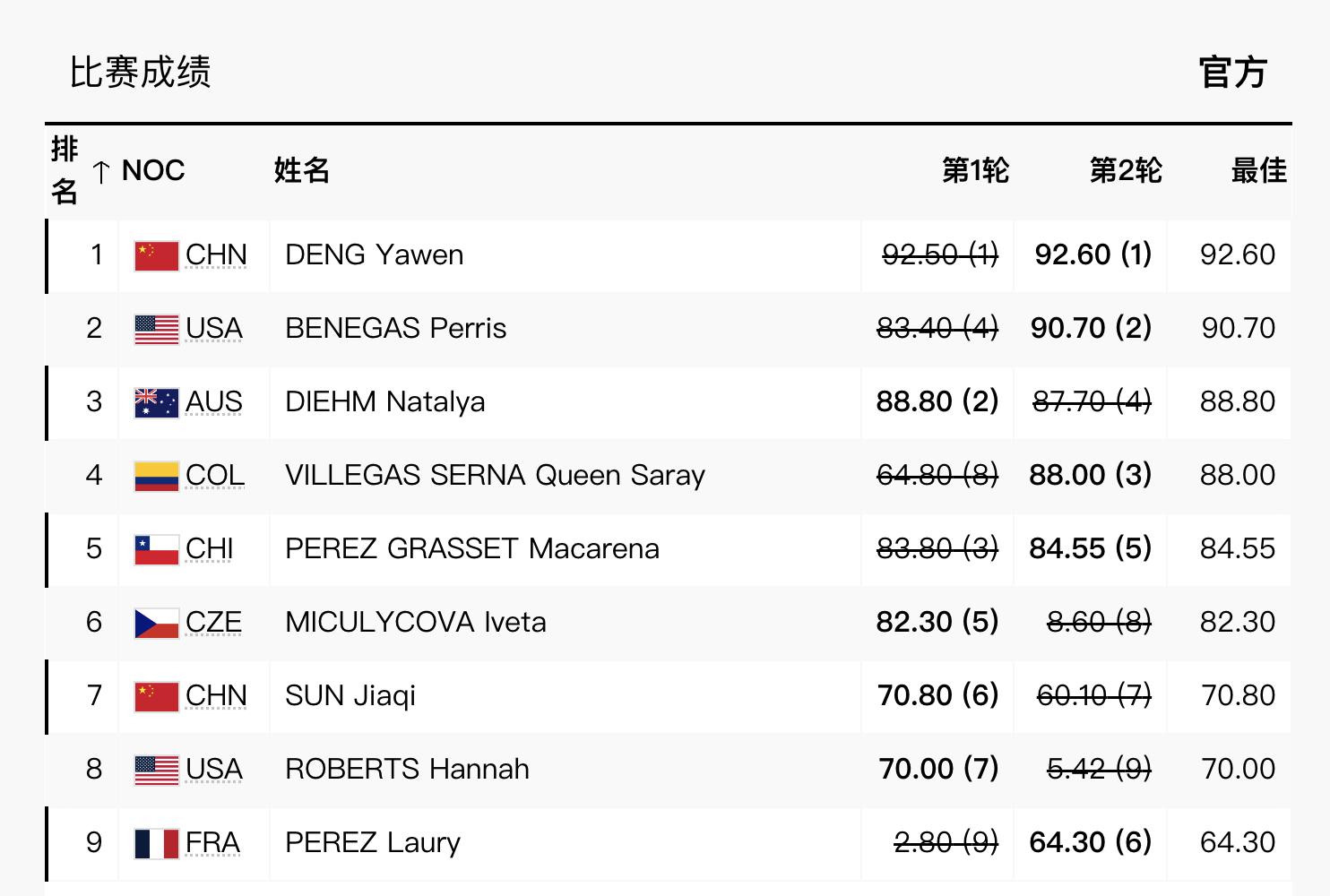
Task: Click the CZE country code
Action: 213,623
